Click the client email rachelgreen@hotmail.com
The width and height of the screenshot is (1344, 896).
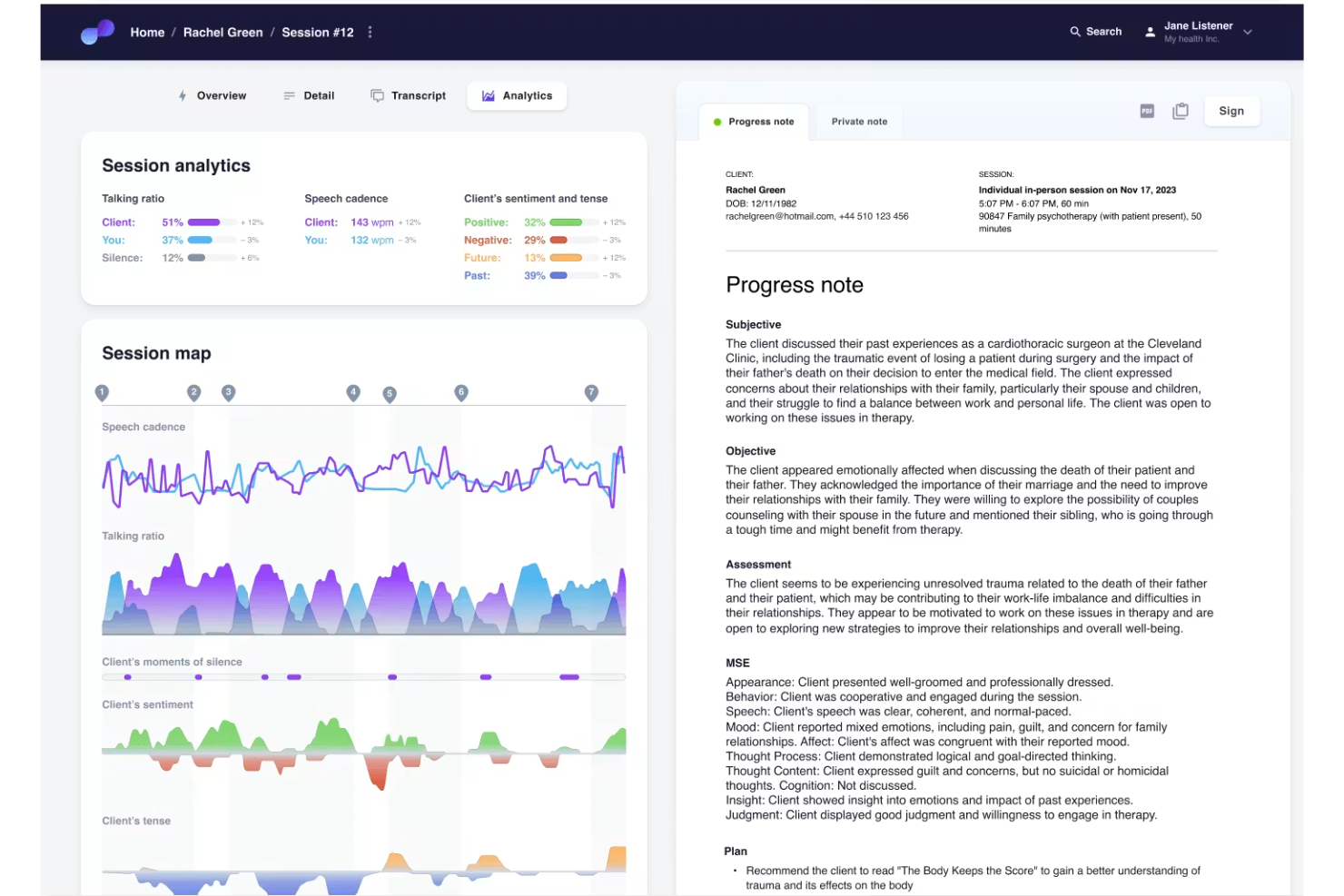[x=780, y=217]
